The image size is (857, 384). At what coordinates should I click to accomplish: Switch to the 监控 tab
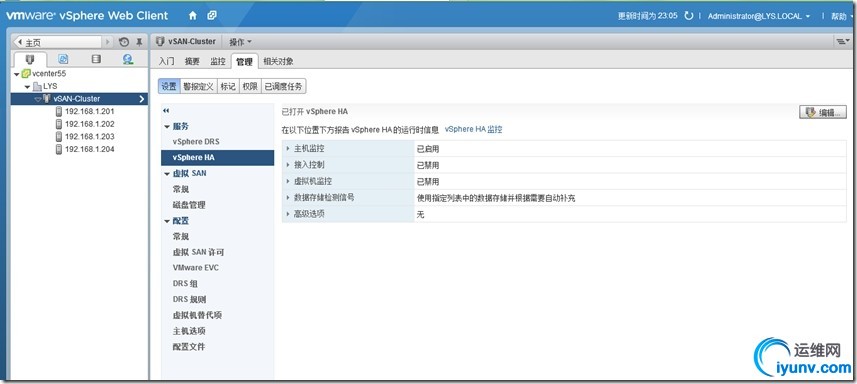(x=218, y=61)
